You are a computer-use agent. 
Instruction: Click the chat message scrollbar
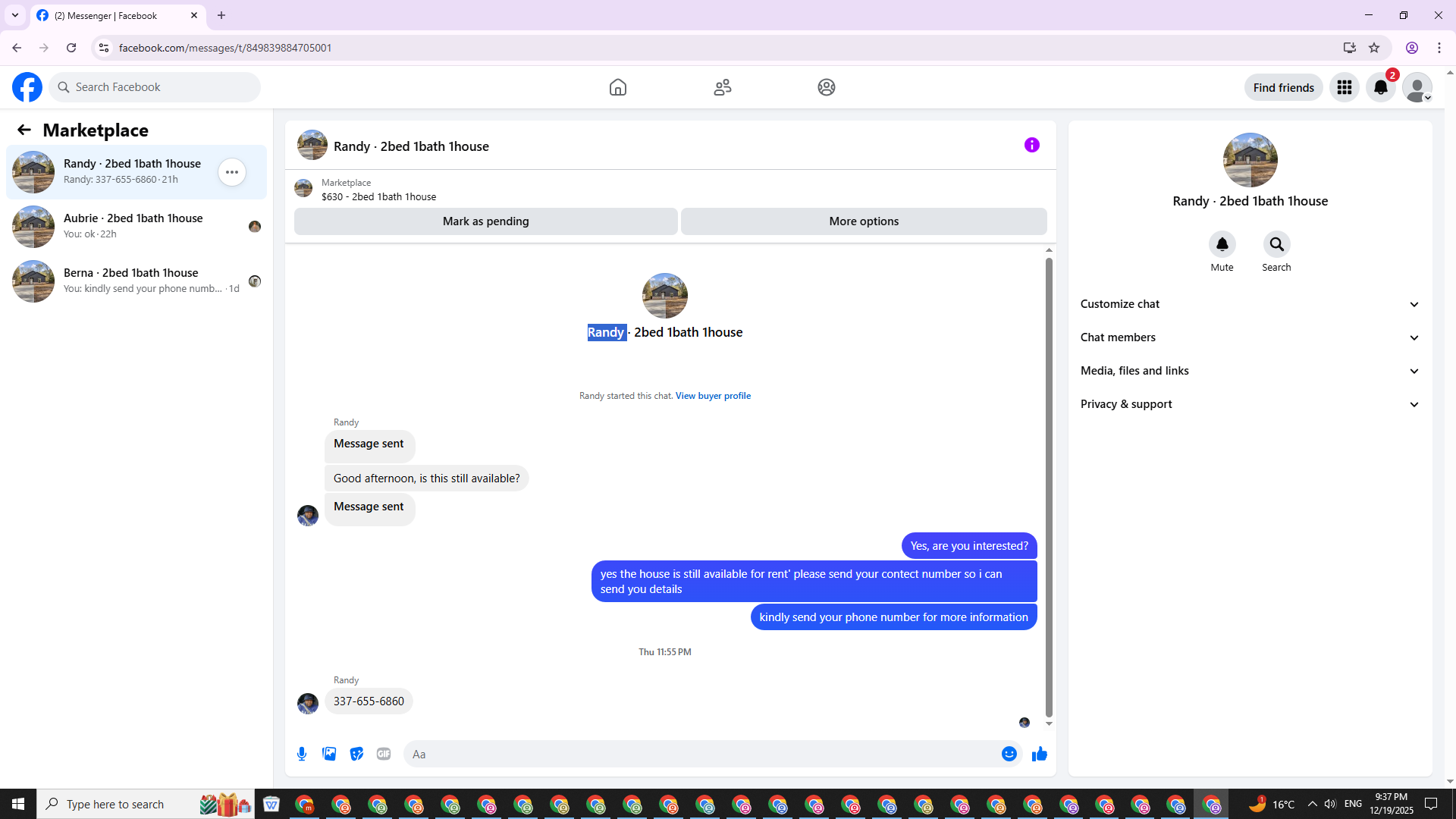click(1049, 485)
